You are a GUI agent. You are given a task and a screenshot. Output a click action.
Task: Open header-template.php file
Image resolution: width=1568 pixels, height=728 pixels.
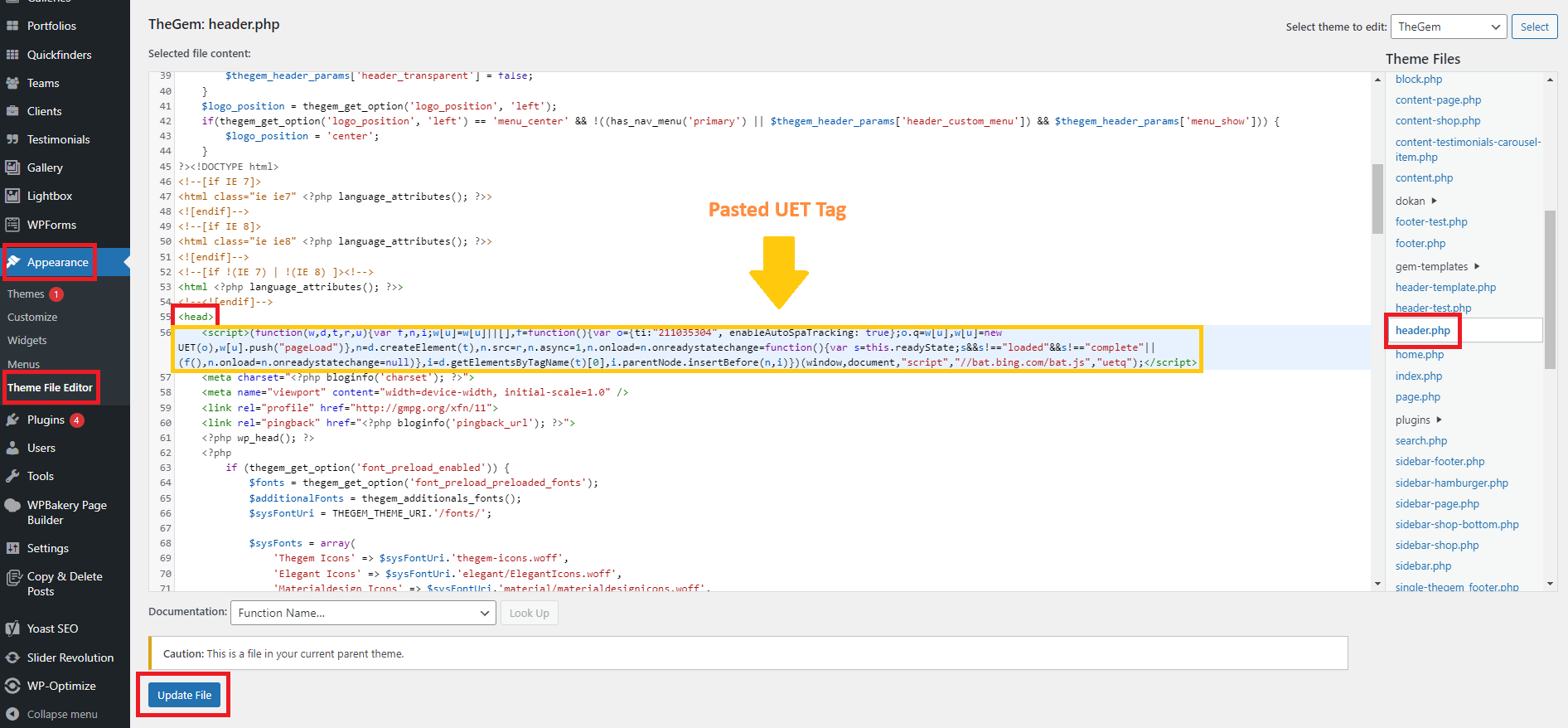point(1445,288)
